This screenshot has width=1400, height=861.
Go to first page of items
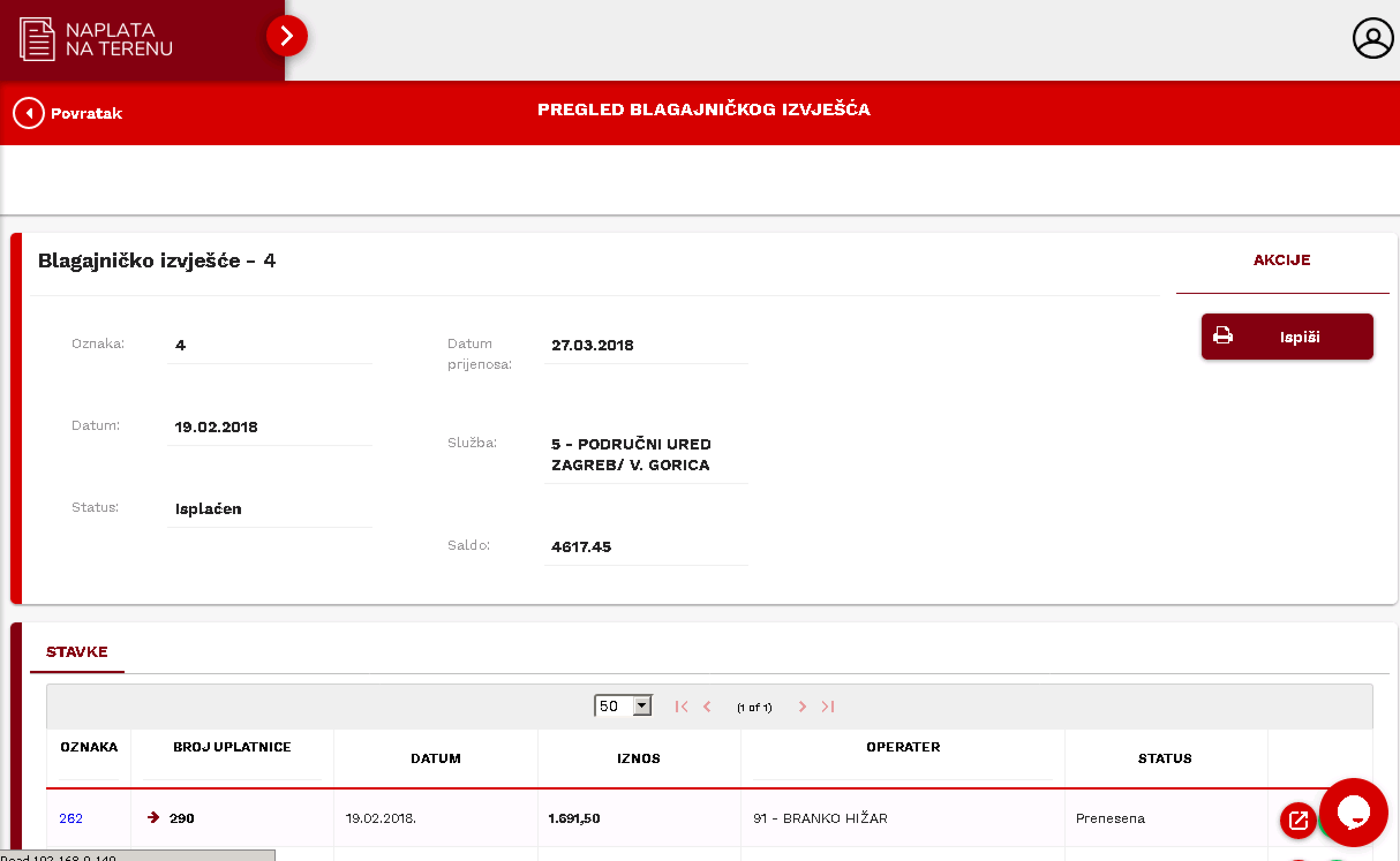[681, 707]
